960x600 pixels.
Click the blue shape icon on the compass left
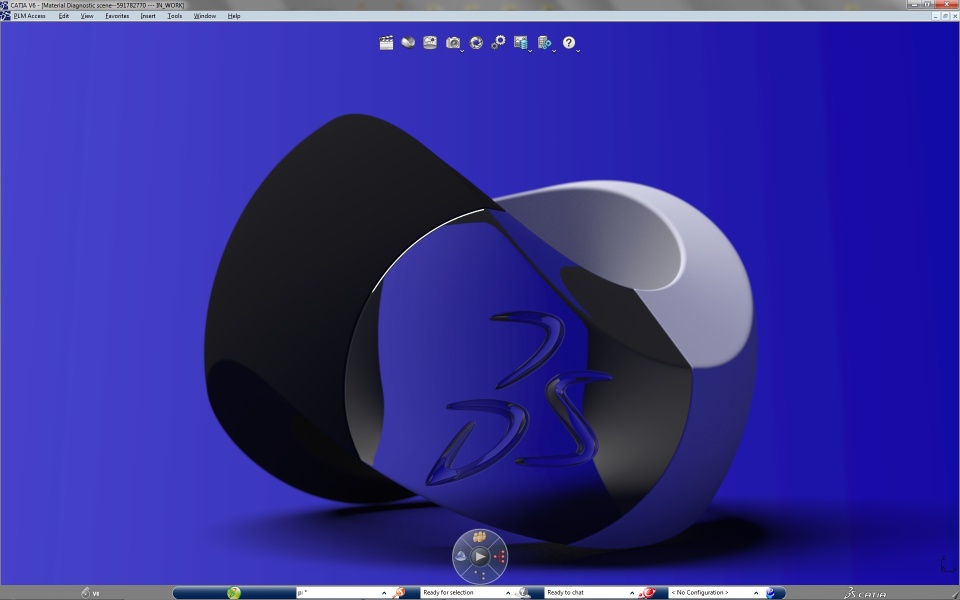coord(460,556)
